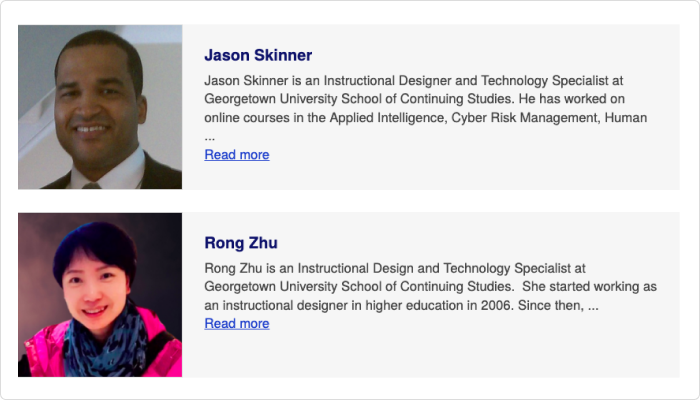
Task: Click the ellipsis below Jason Skinner's bio
Action: 210,138
